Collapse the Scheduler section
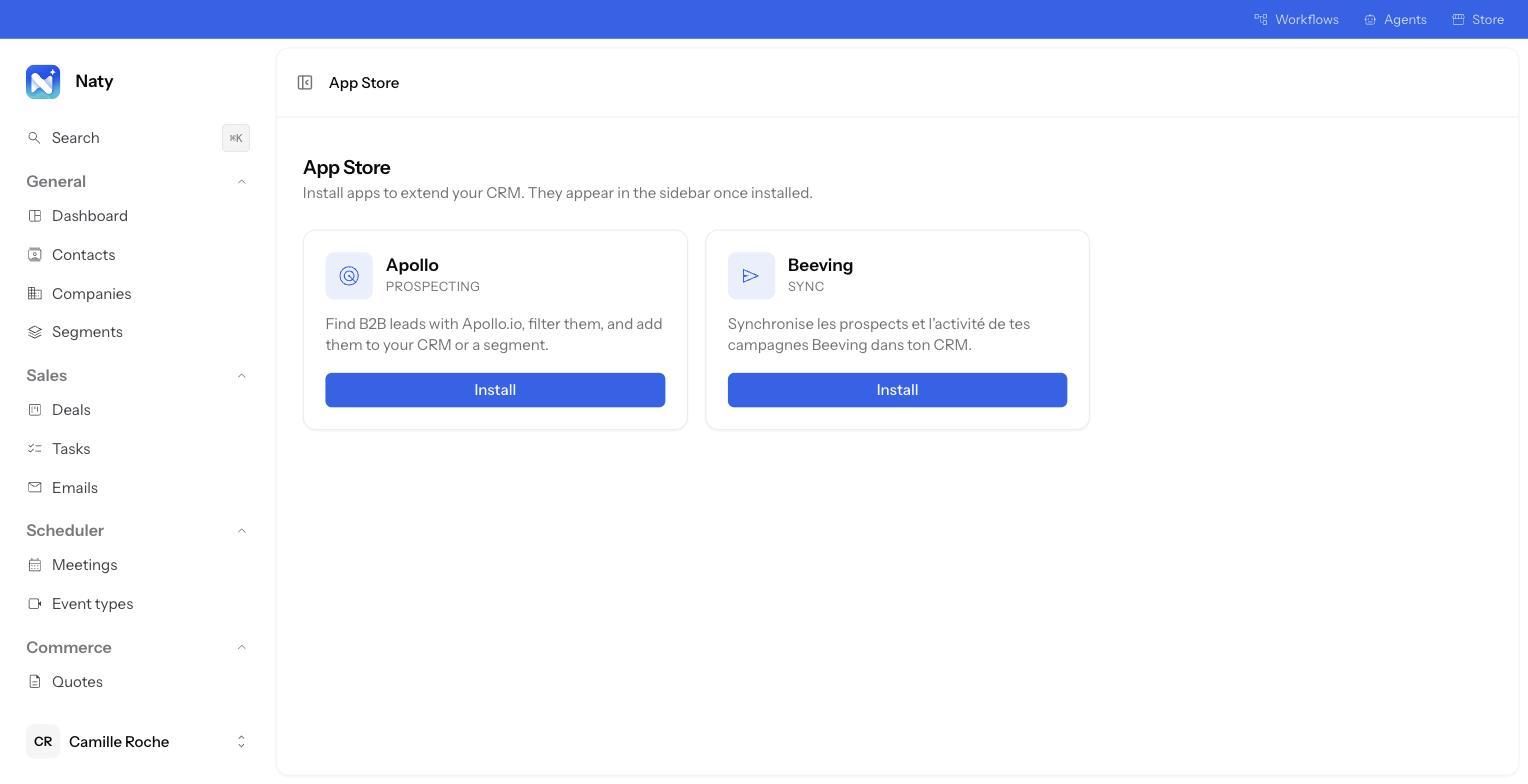The width and height of the screenshot is (1528, 784). [241, 531]
